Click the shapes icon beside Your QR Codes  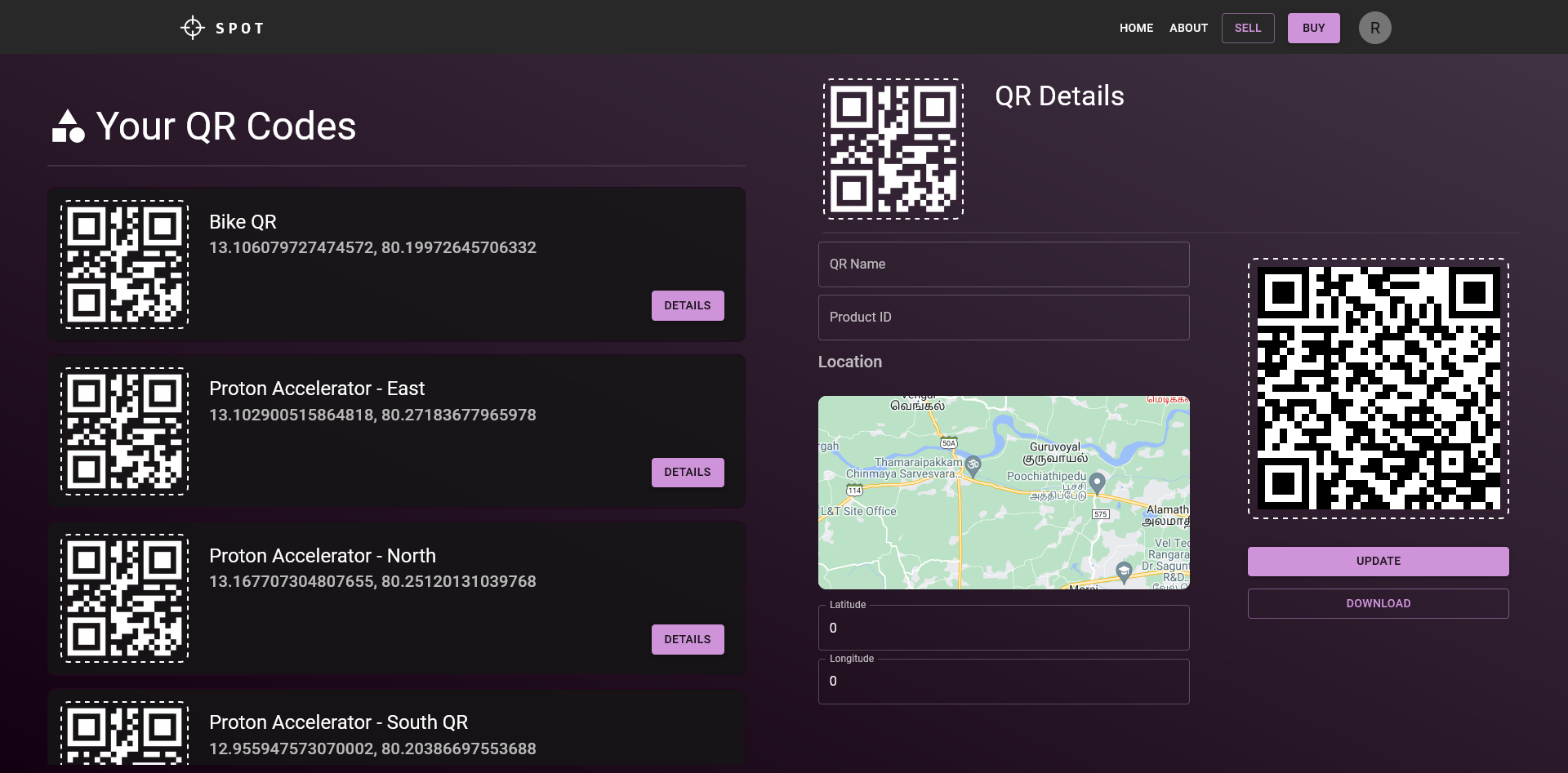point(69,127)
